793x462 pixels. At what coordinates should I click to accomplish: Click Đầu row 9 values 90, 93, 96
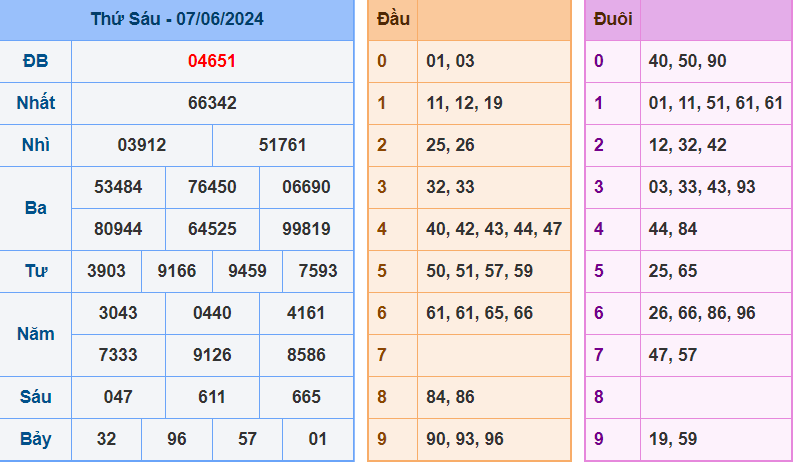click(x=465, y=439)
